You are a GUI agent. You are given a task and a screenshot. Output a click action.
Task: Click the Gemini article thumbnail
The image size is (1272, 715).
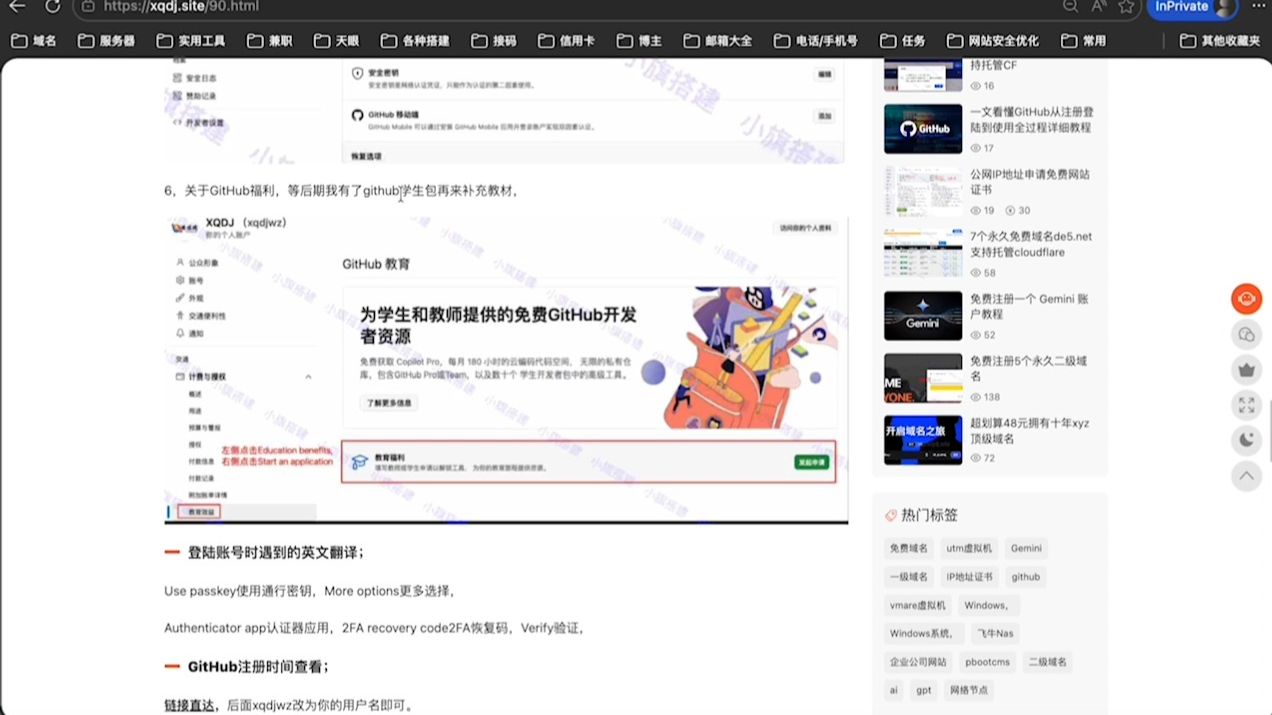pyautogui.click(x=923, y=316)
